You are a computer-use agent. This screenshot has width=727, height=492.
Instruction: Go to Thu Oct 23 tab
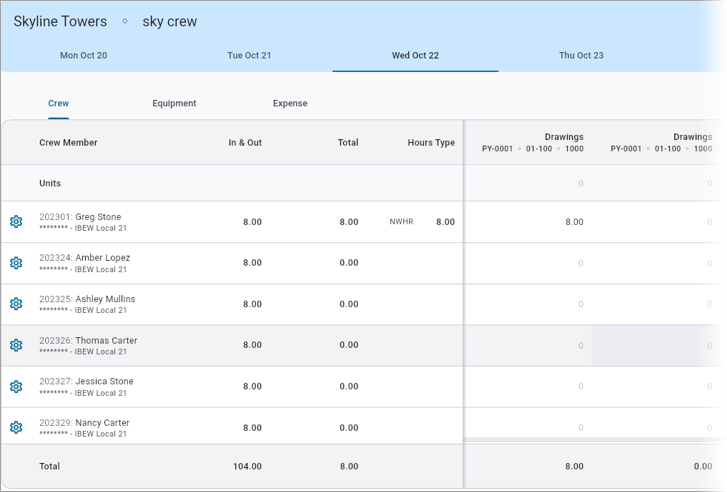581,55
